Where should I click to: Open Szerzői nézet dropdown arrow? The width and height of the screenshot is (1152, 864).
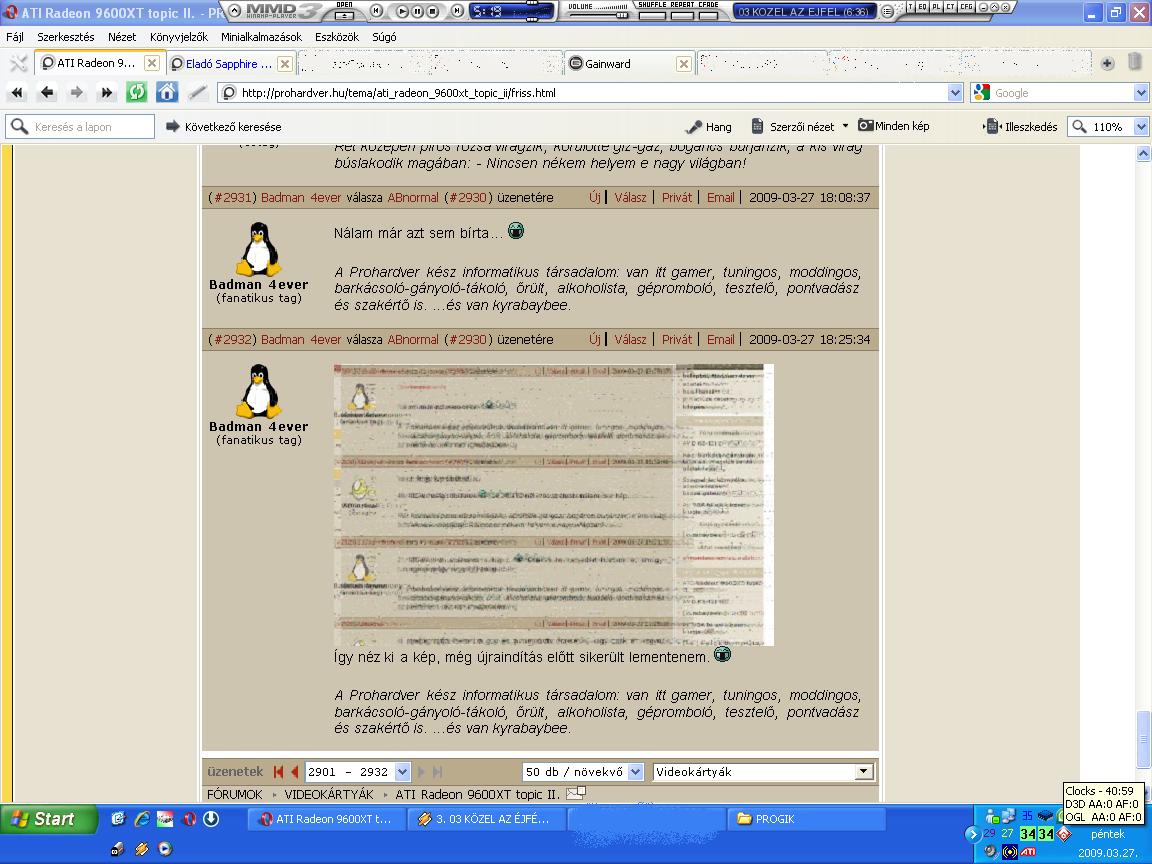pyautogui.click(x=845, y=126)
